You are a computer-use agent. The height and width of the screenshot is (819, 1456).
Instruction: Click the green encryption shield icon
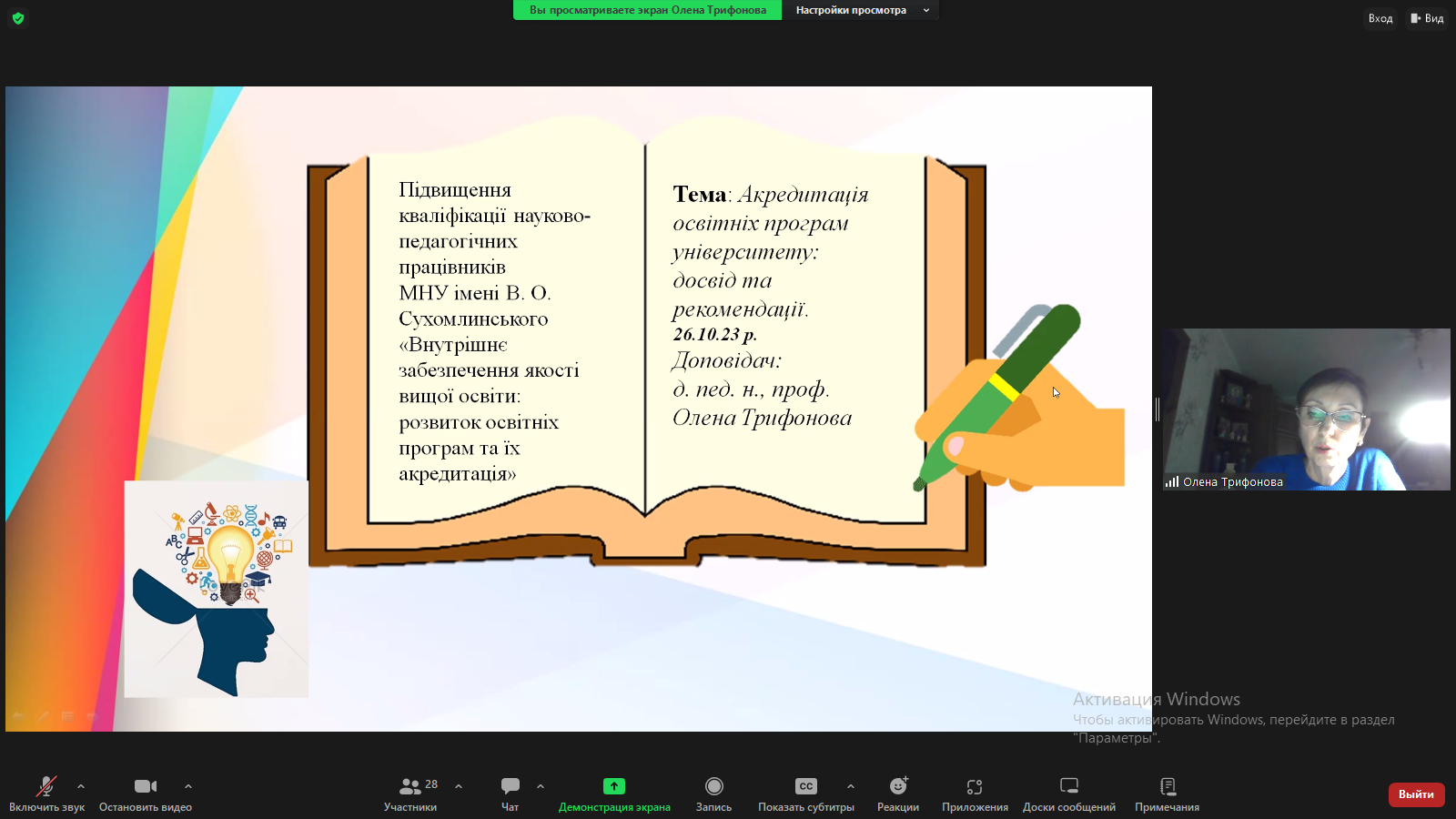point(18,18)
